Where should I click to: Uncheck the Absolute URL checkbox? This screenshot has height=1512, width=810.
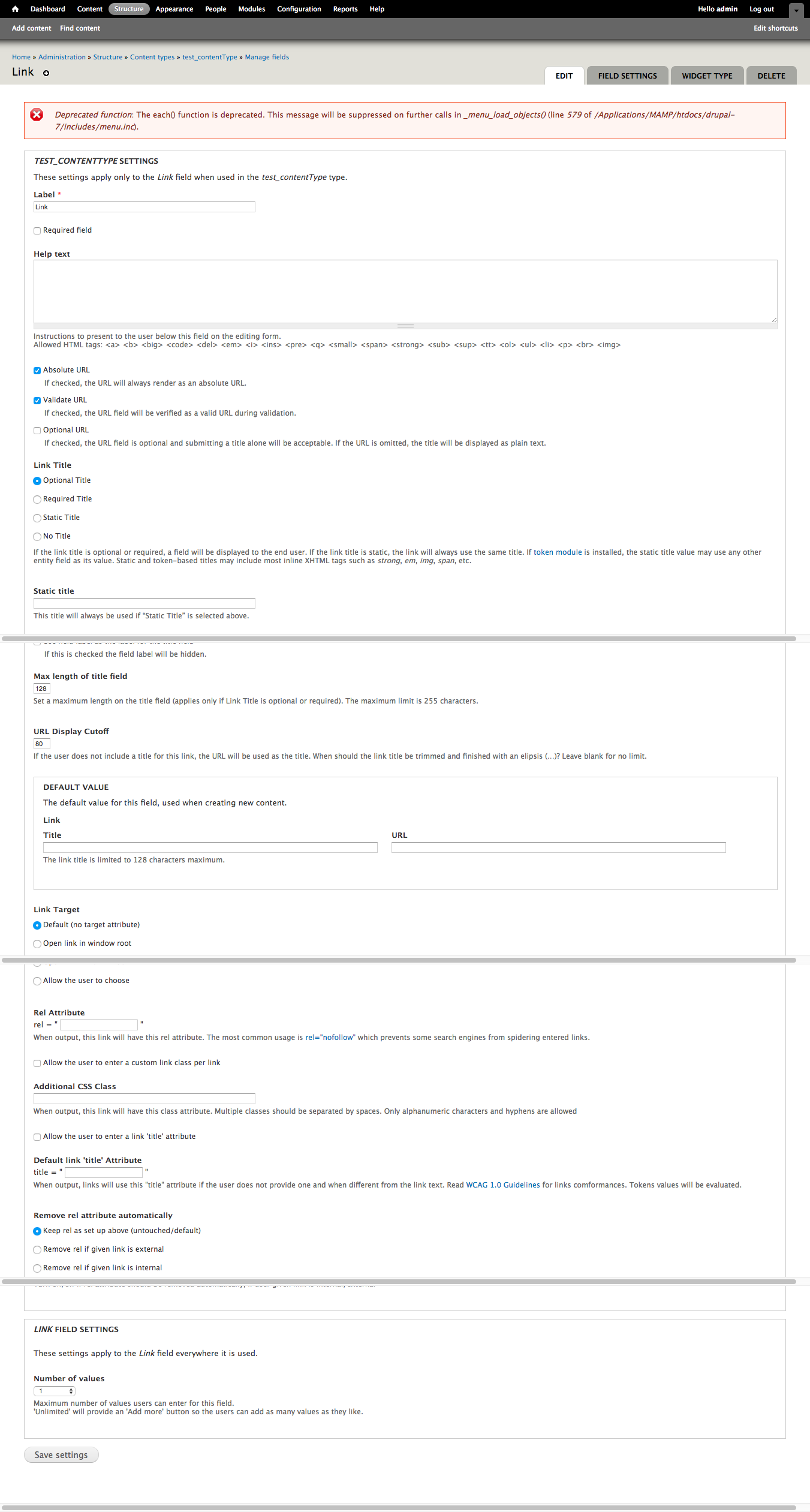[37, 371]
